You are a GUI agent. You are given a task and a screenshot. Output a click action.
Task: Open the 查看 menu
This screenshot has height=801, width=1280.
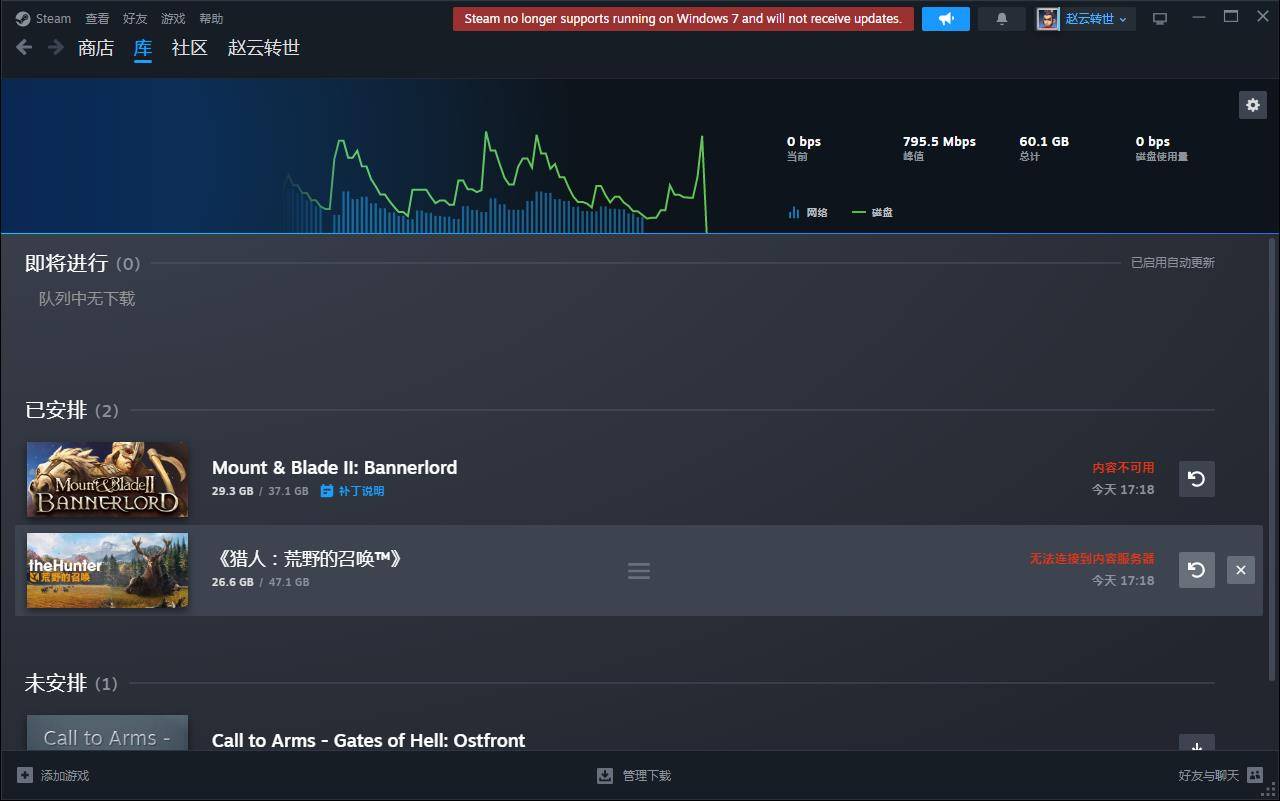pos(97,19)
